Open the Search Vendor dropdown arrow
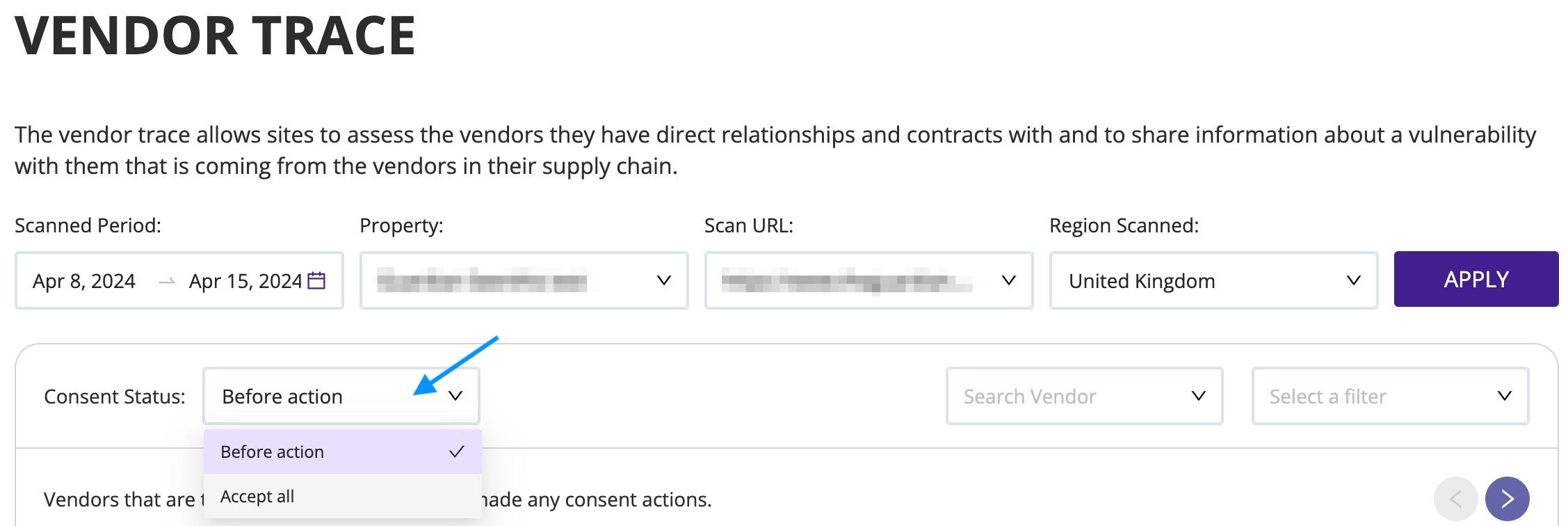 1198,396
